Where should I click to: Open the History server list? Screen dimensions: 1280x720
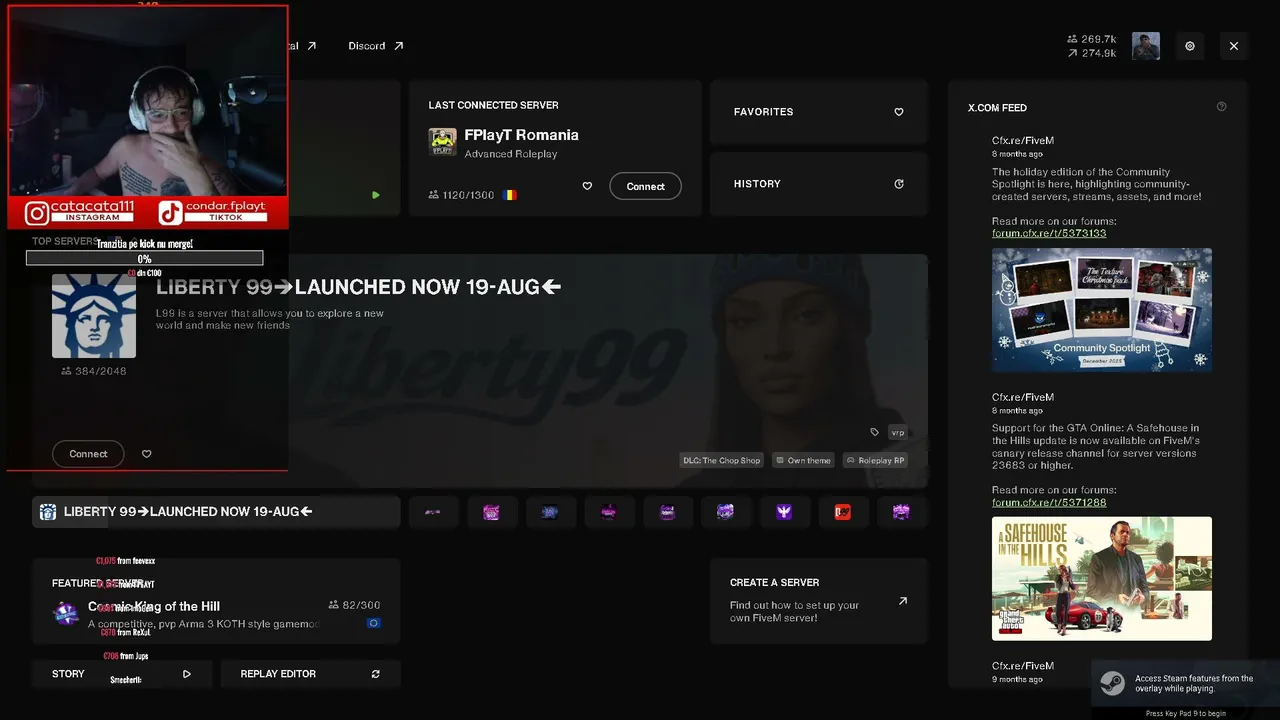[819, 184]
